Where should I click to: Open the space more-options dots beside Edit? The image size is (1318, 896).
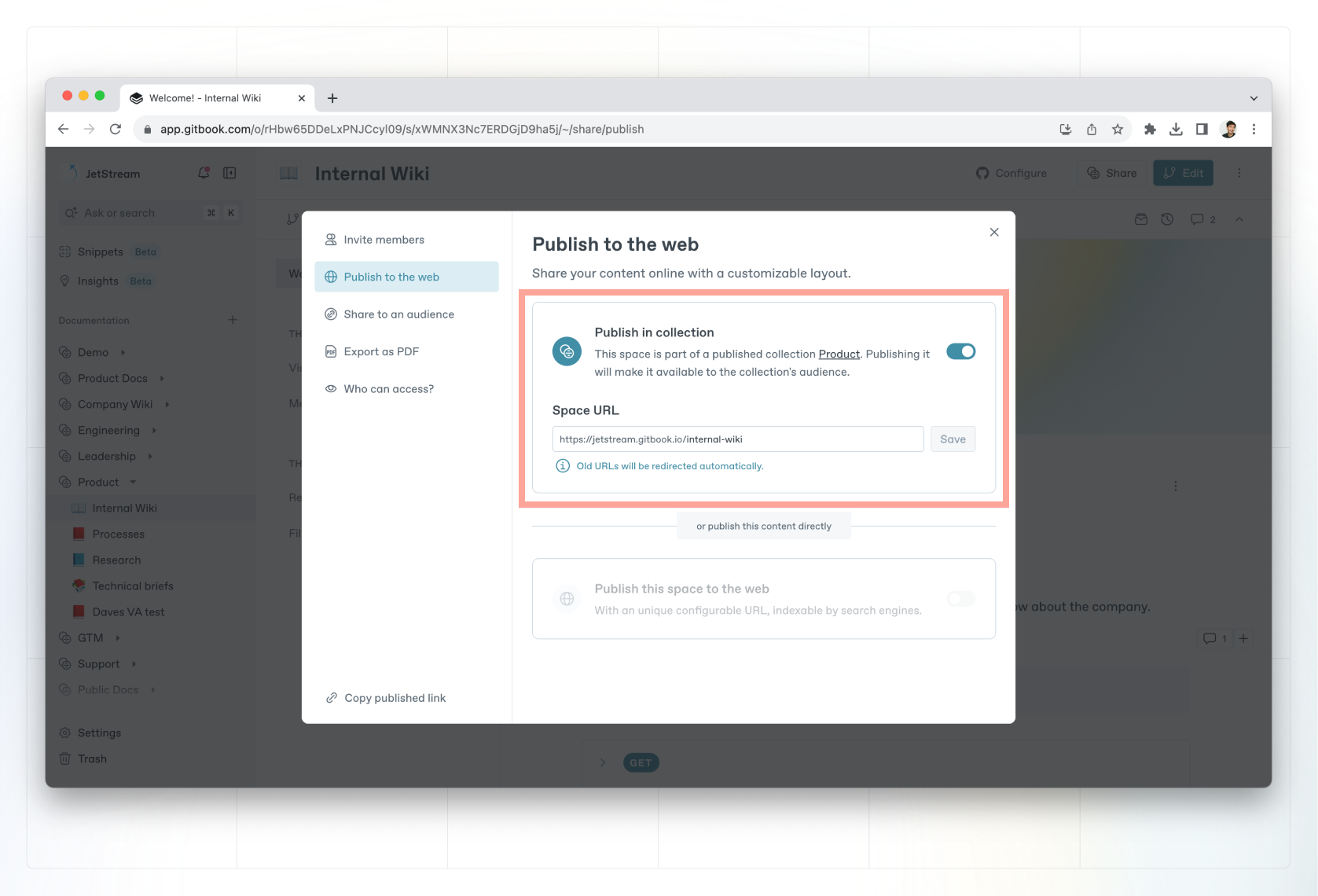pos(1239,173)
